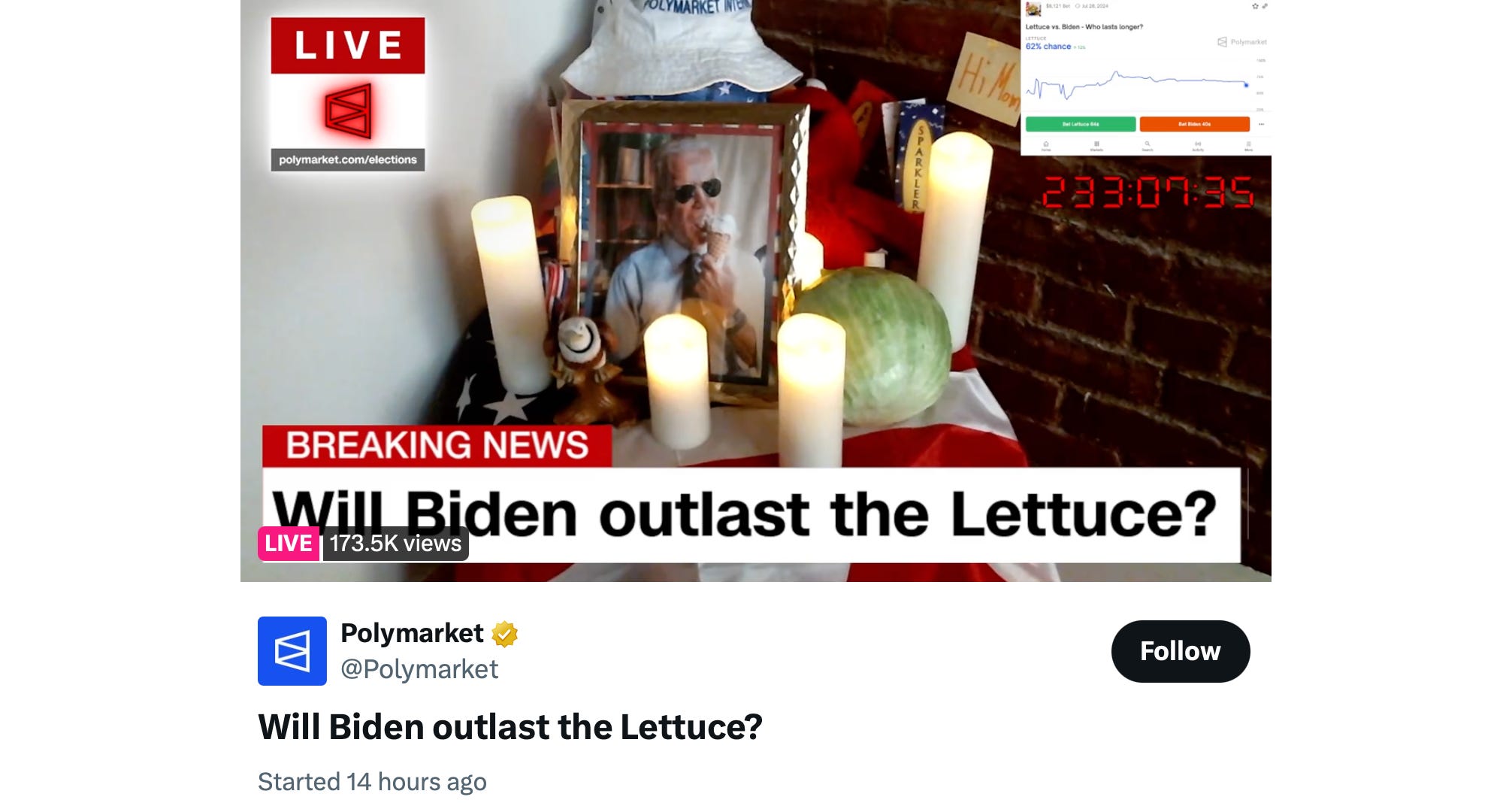Image resolution: width=1512 pixels, height=803 pixels.
Task: Open the three-dot menu beside Bet Biden
Action: [1261, 124]
